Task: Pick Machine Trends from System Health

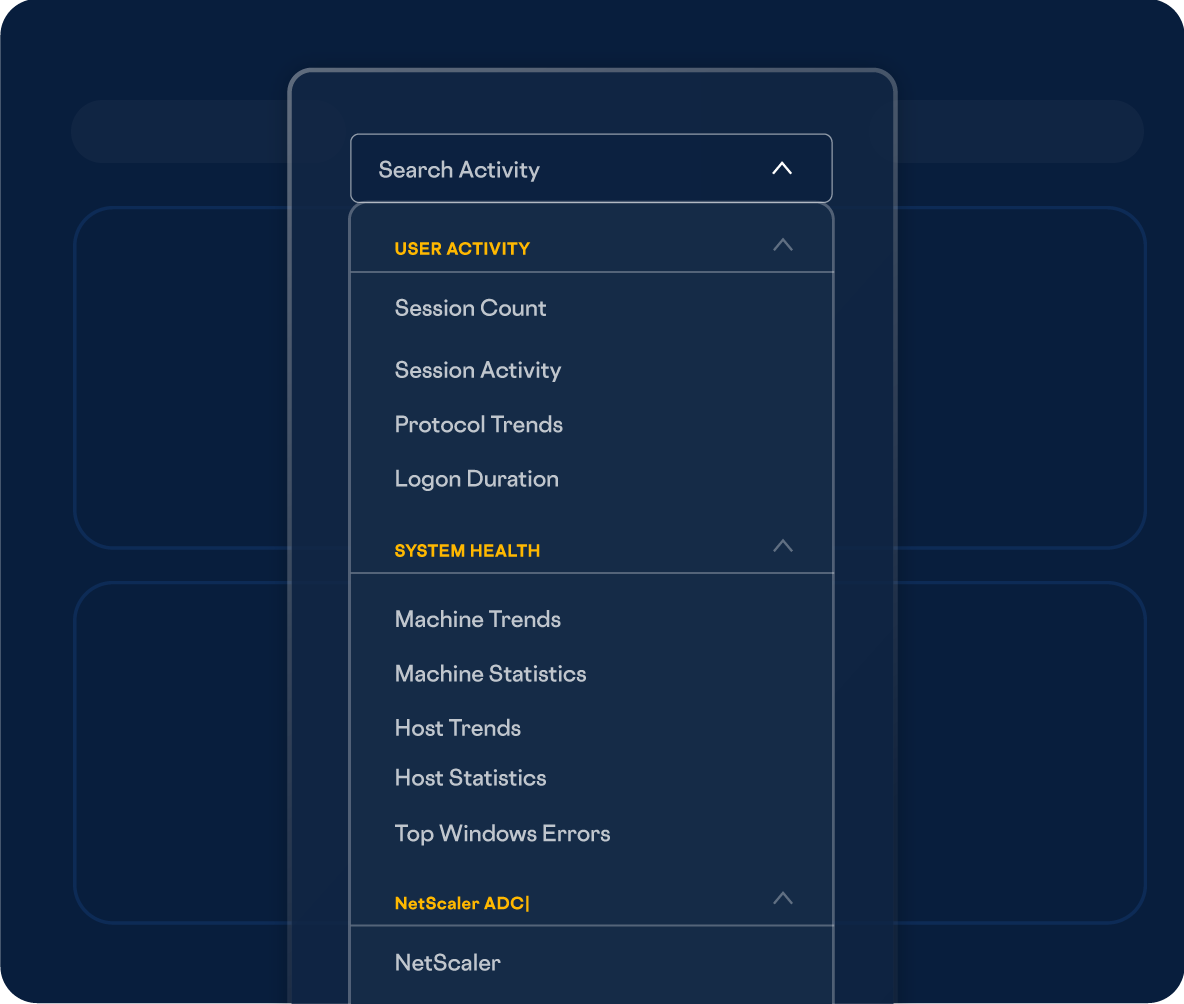Action: [477, 619]
